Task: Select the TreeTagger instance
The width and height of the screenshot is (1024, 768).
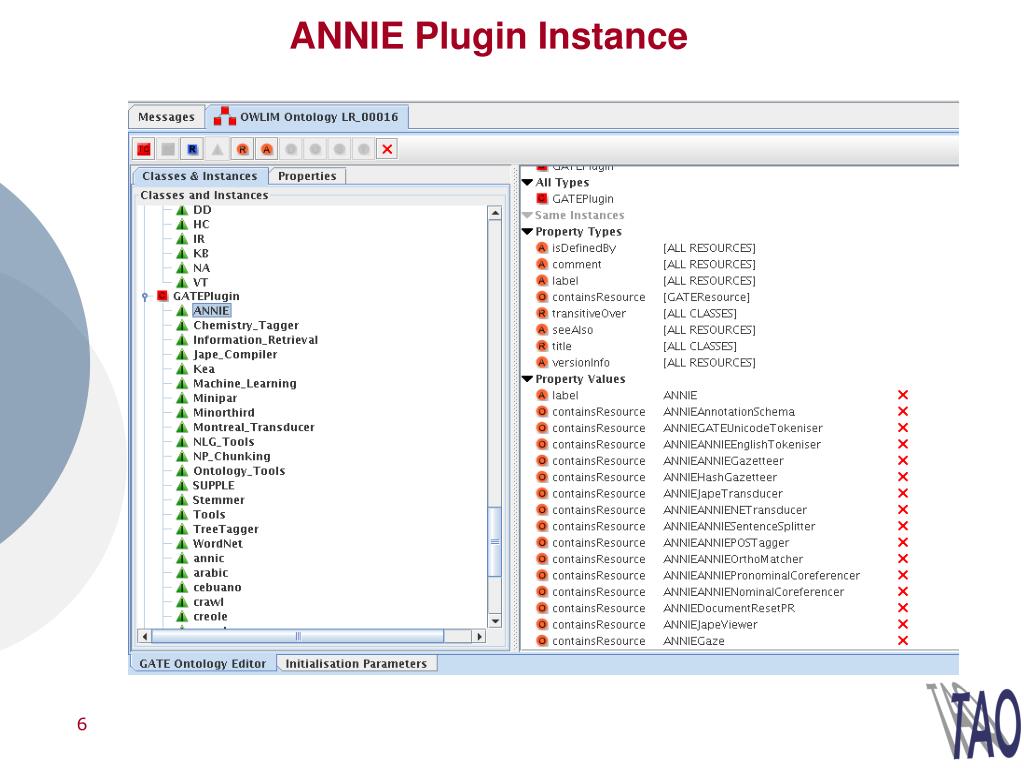Action: point(225,529)
